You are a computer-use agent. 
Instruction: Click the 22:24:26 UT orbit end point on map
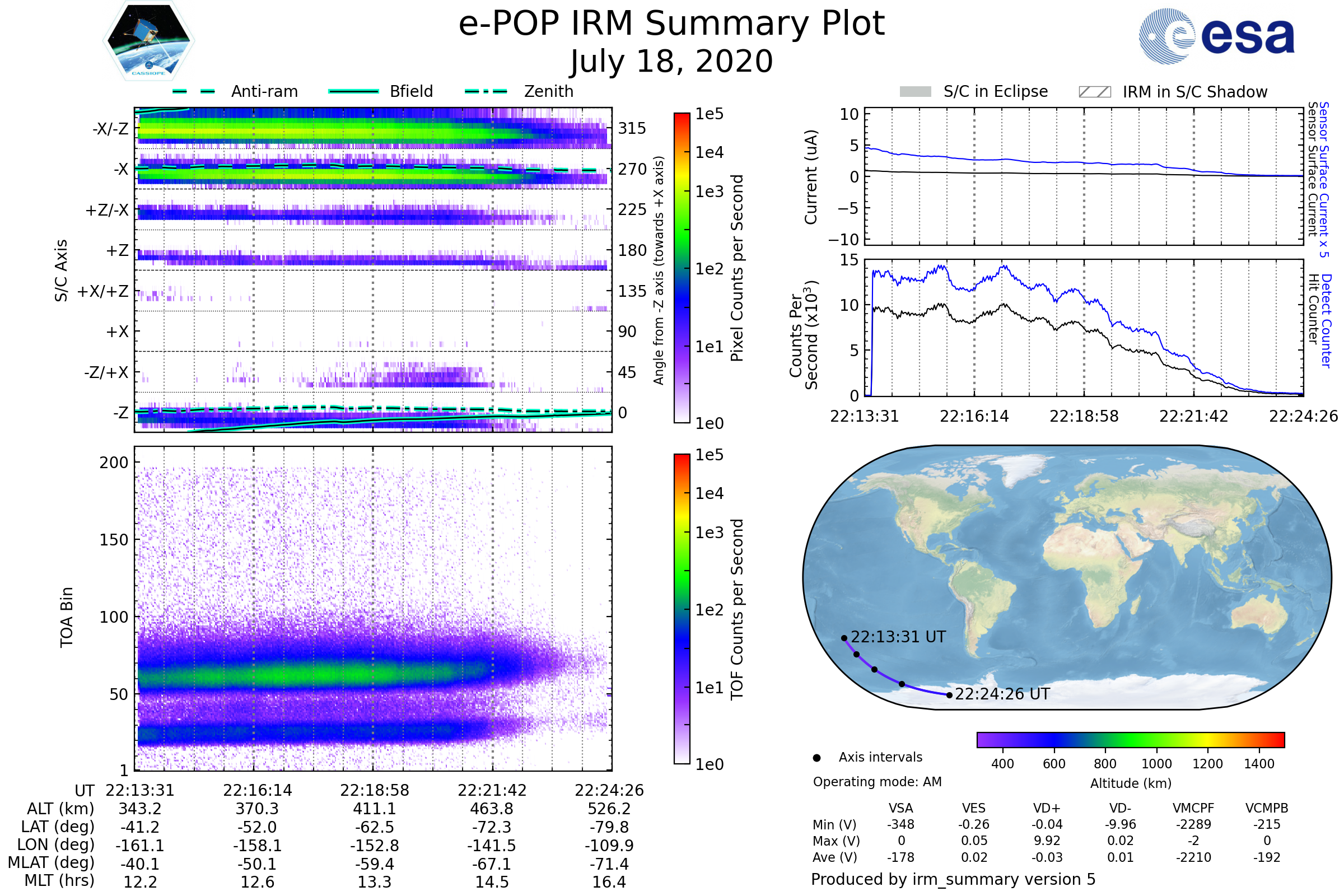point(949,696)
